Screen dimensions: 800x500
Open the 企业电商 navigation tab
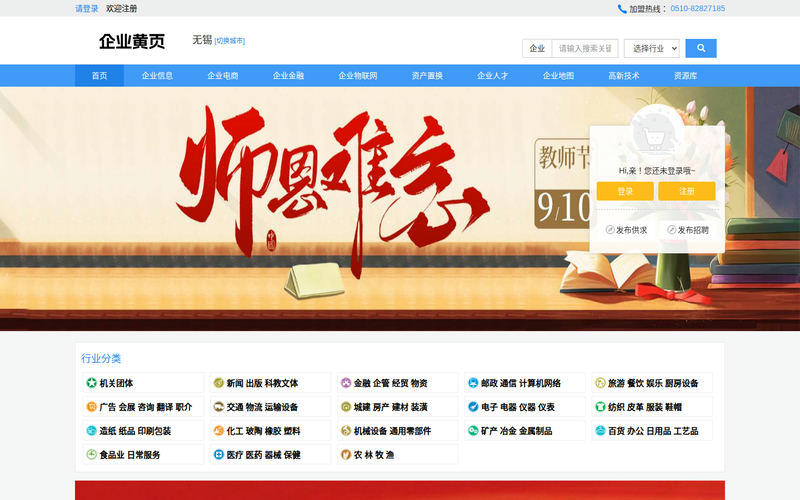223,76
